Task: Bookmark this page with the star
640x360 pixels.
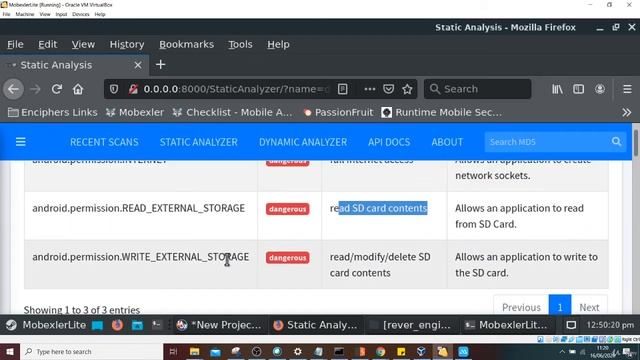Action: tap(407, 89)
